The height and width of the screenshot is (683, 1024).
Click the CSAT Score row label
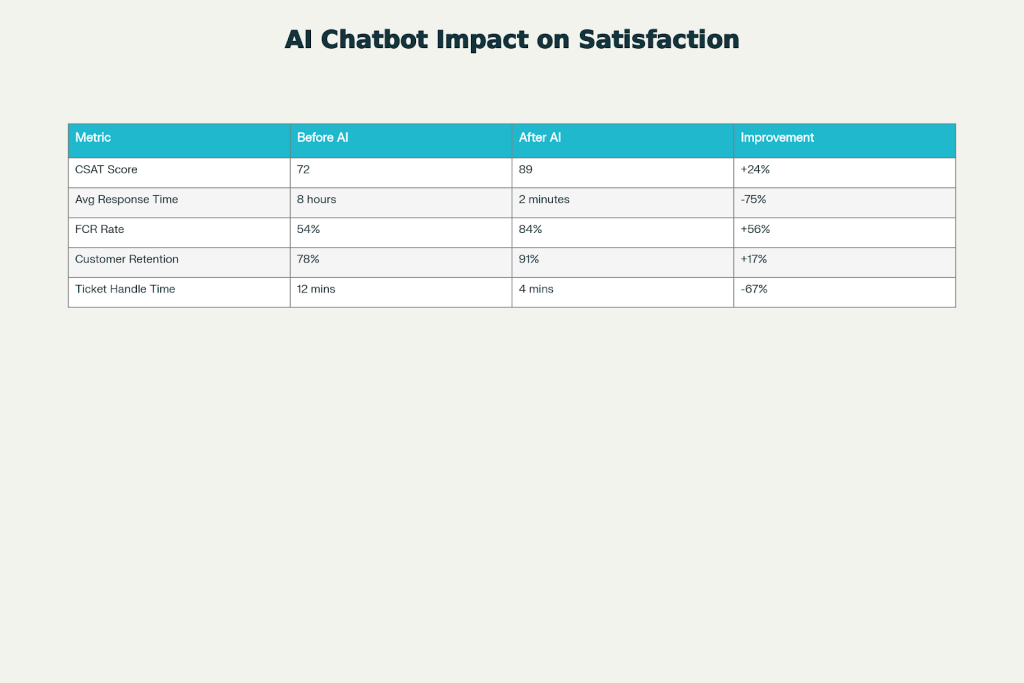click(x=106, y=170)
